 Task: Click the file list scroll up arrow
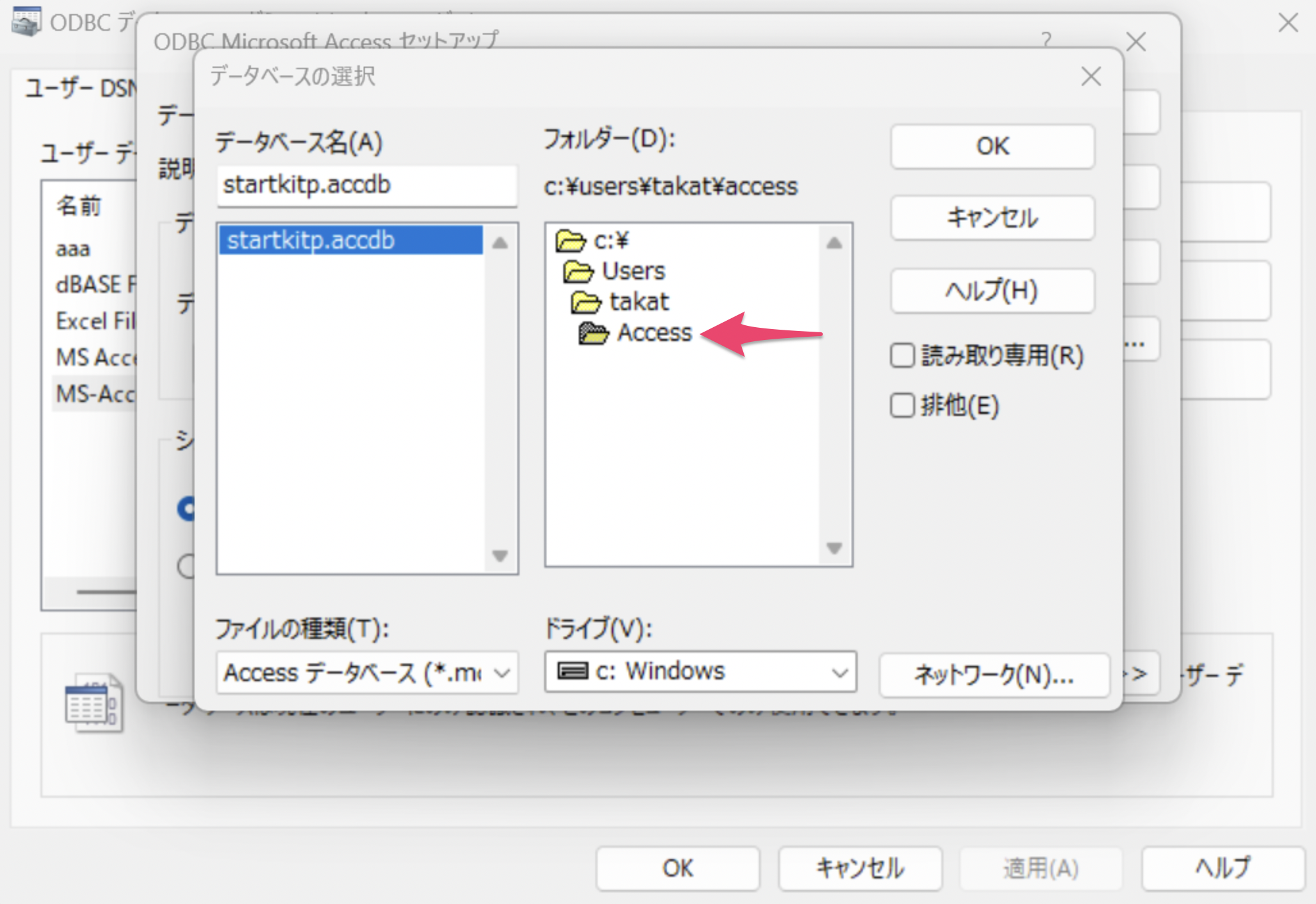click(500, 243)
